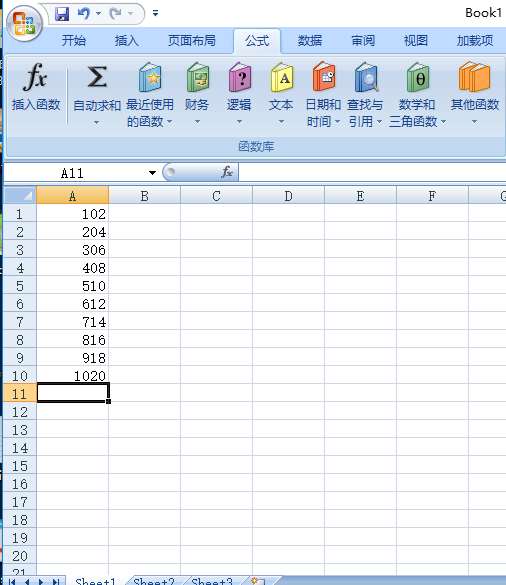
Task: Click the fx button in the formula bar
Action: coord(227,172)
